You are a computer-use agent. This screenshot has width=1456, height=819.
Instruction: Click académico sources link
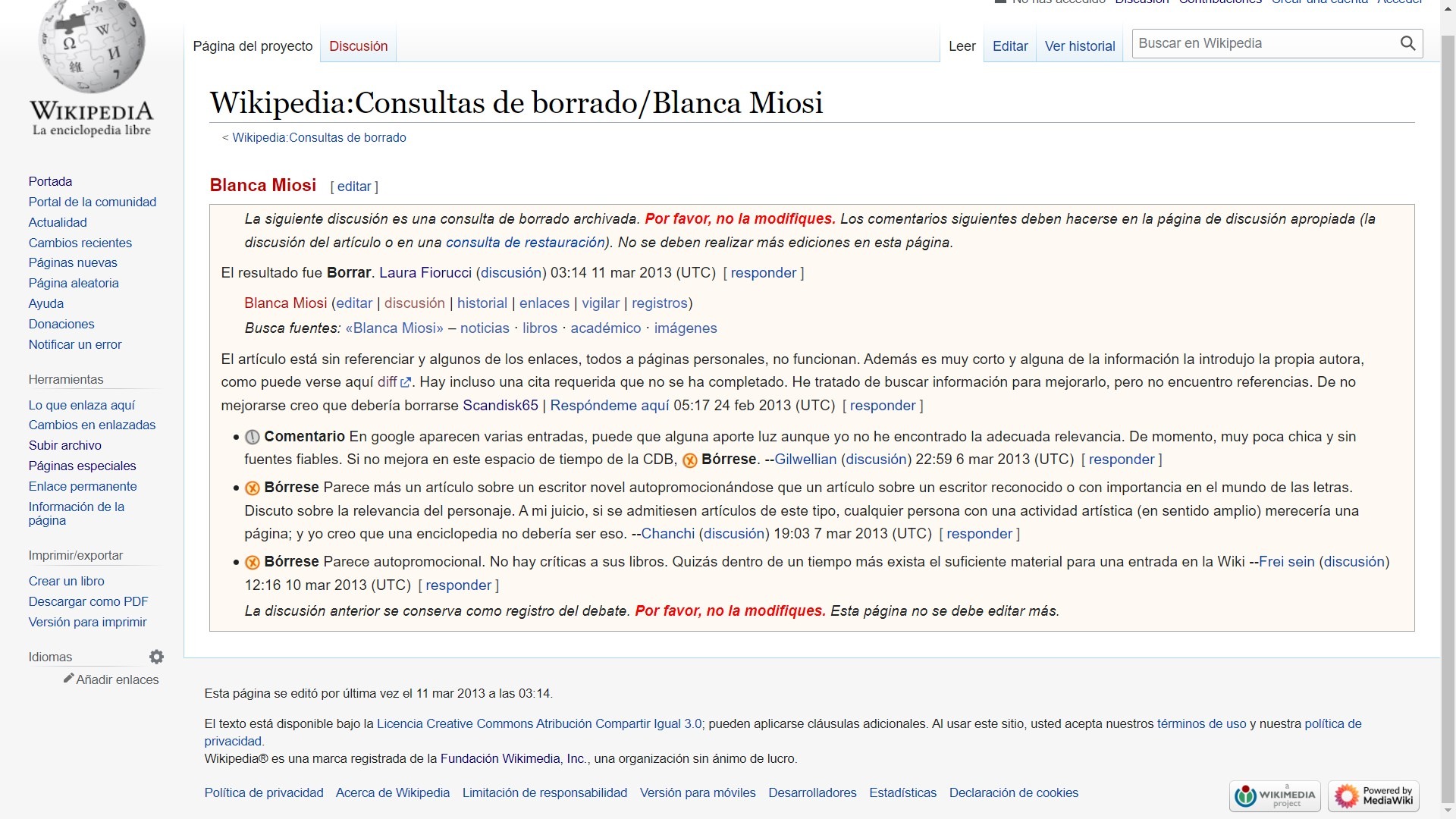[x=606, y=328]
